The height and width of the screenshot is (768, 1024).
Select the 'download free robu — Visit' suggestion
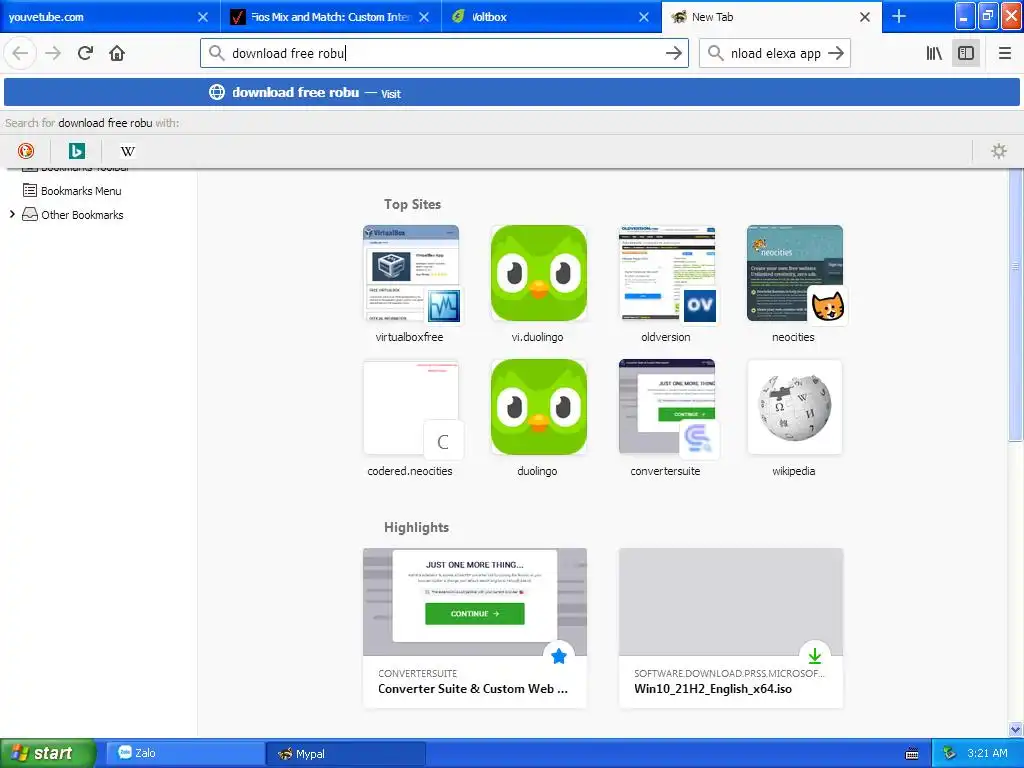pos(512,92)
